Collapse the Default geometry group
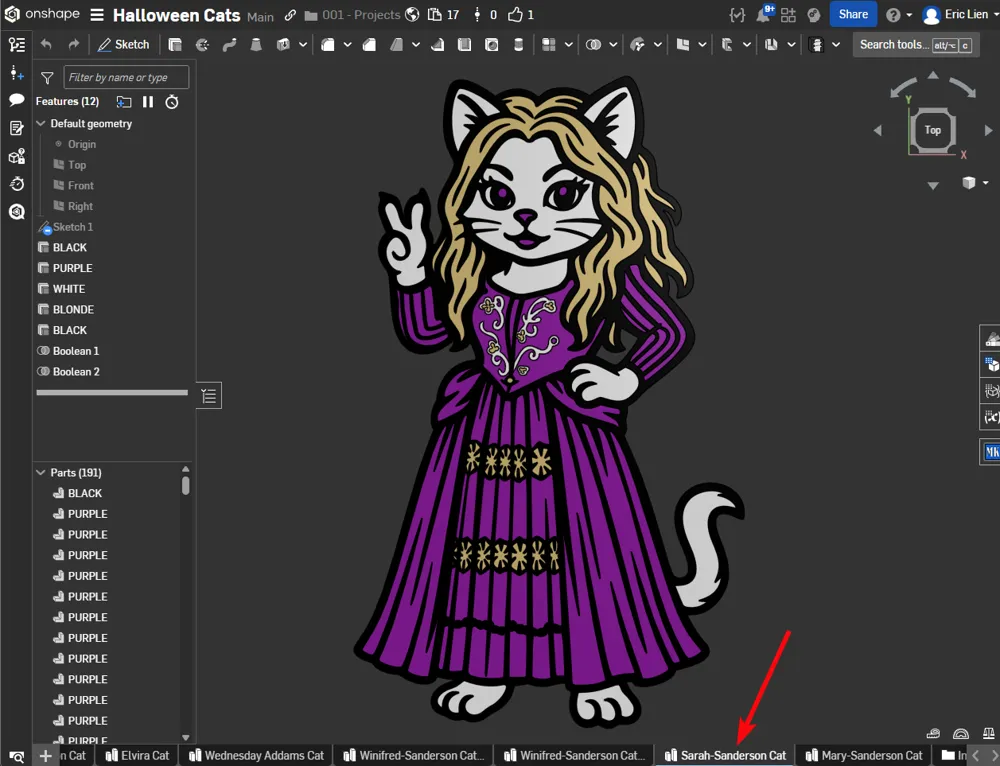Image resolution: width=1000 pixels, height=766 pixels. coord(41,123)
